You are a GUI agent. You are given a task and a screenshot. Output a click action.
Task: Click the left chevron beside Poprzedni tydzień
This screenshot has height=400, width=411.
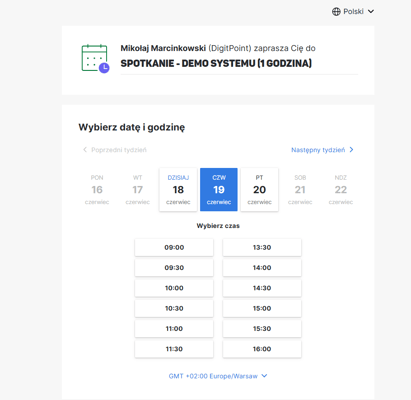pyautogui.click(x=85, y=150)
